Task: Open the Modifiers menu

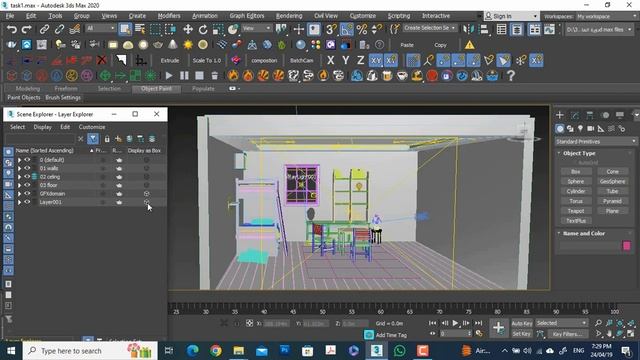Action: coord(169,16)
